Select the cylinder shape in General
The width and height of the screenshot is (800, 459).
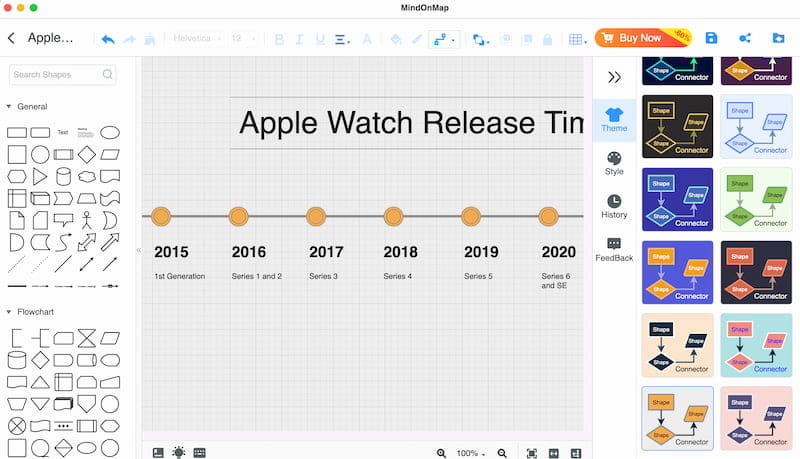coord(63,176)
